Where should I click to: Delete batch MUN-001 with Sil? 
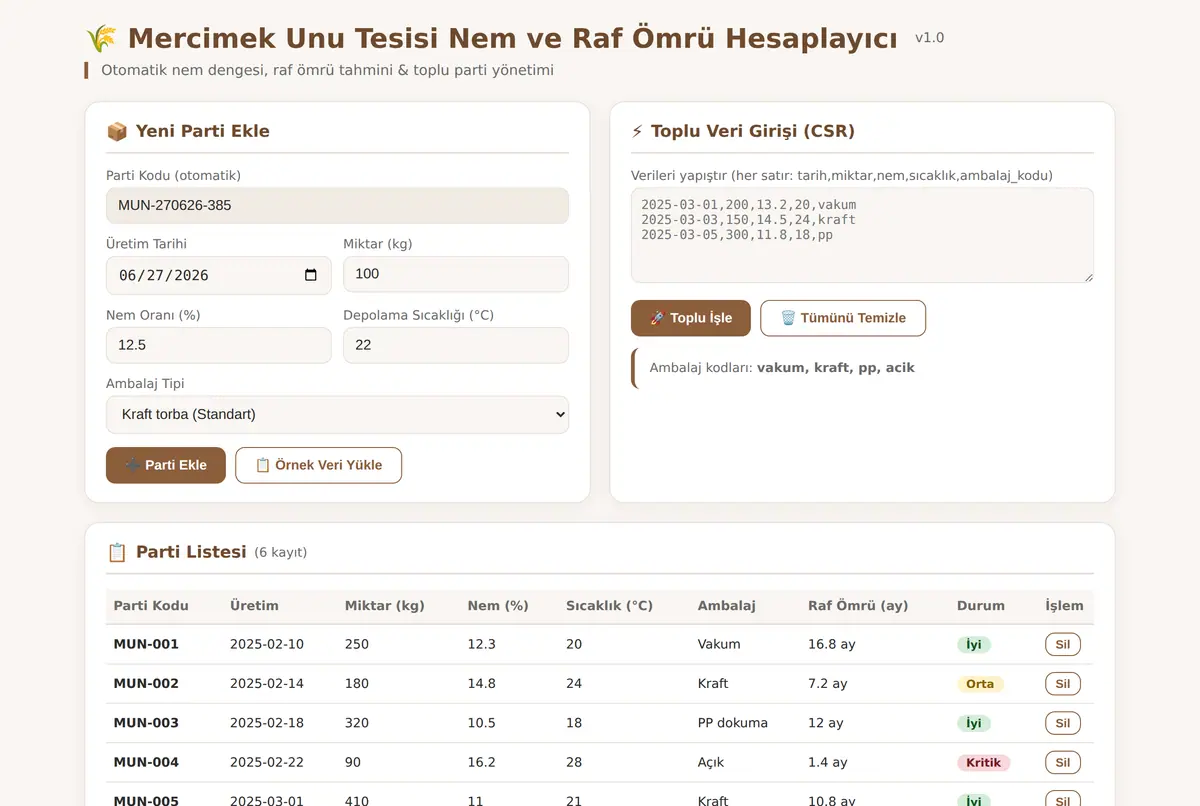[1063, 644]
